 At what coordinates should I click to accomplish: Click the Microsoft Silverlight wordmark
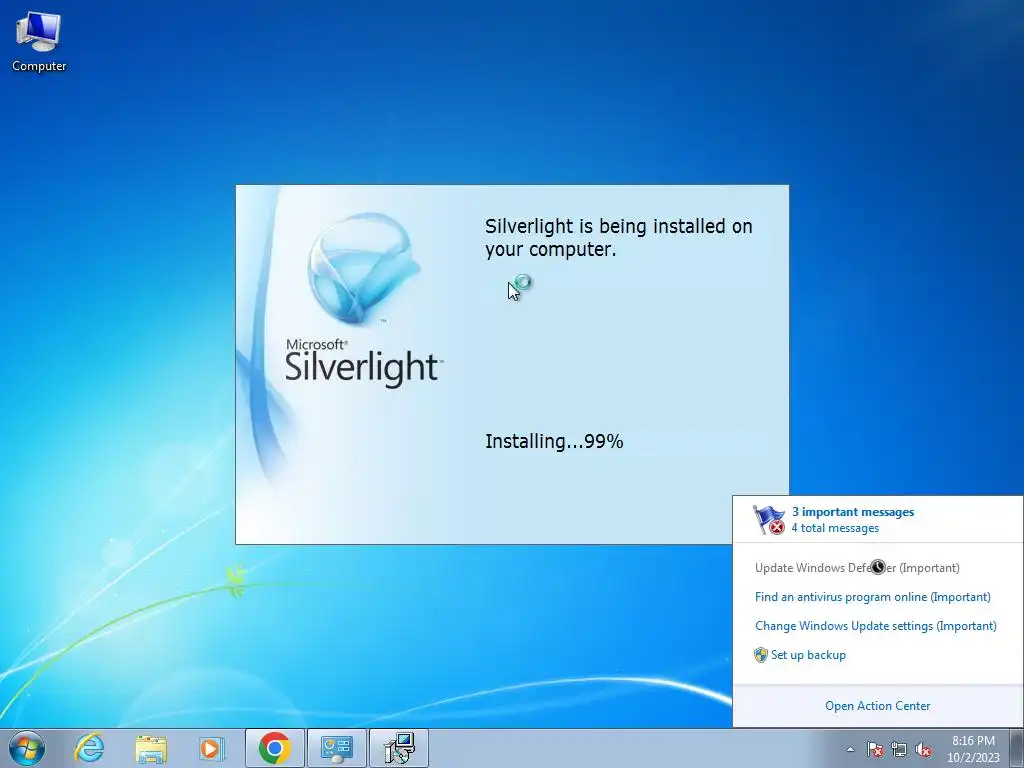[364, 362]
